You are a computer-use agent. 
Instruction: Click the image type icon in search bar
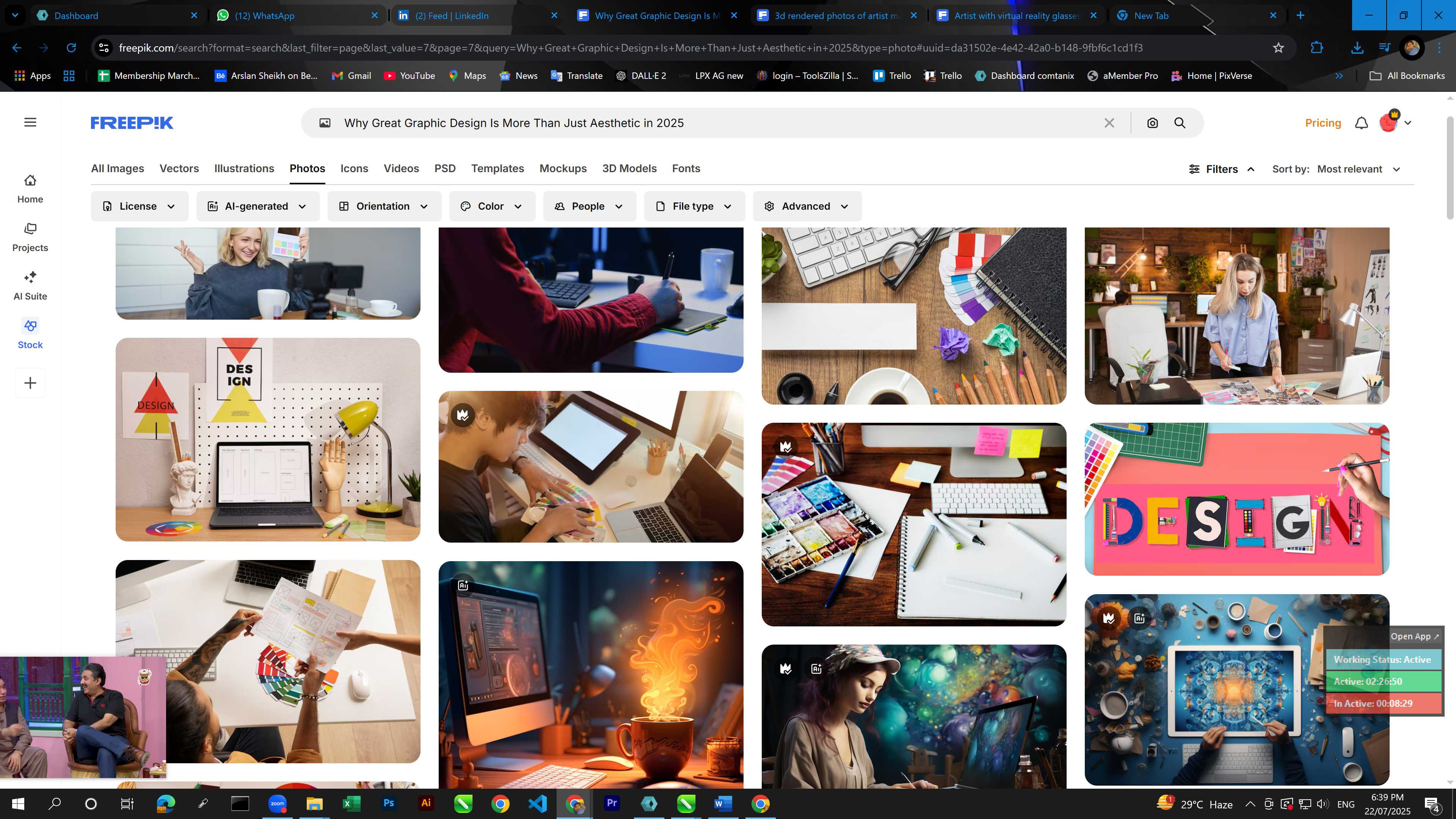(x=325, y=122)
